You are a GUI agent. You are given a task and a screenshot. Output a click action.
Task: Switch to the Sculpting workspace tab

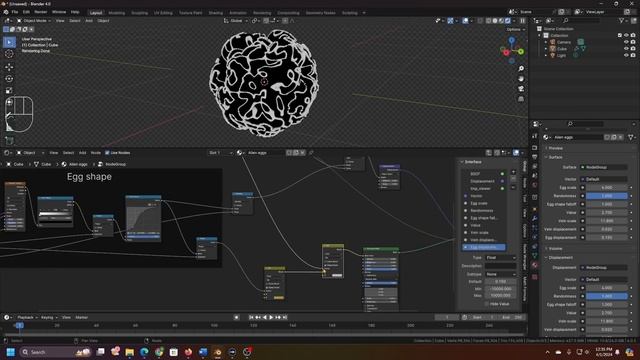tap(139, 13)
